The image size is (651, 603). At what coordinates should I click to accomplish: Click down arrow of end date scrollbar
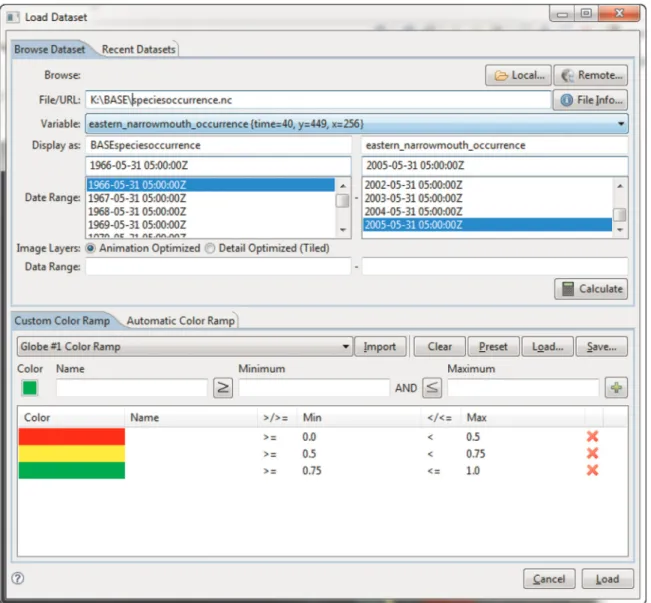tap(620, 230)
